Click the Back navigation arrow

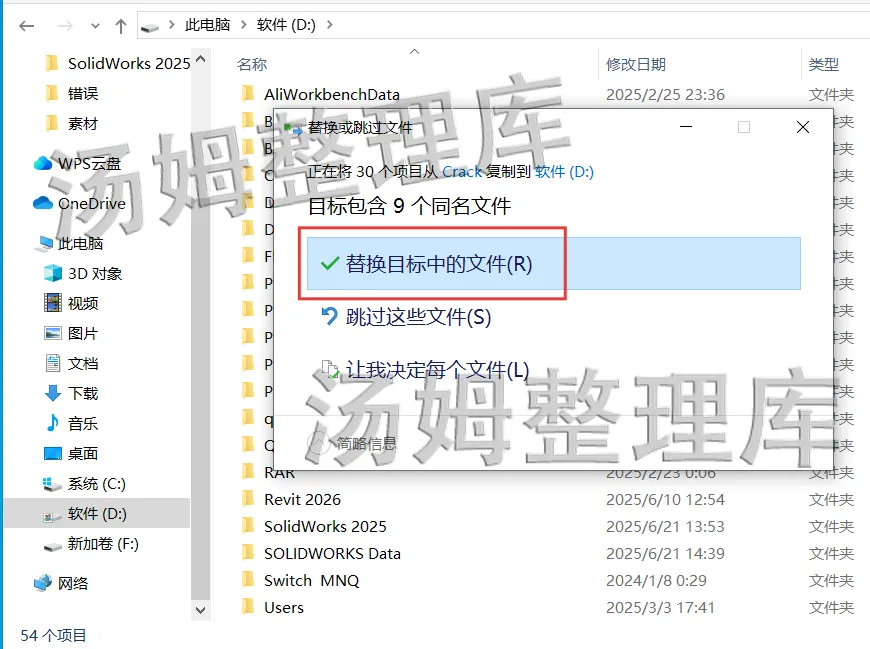(26, 26)
